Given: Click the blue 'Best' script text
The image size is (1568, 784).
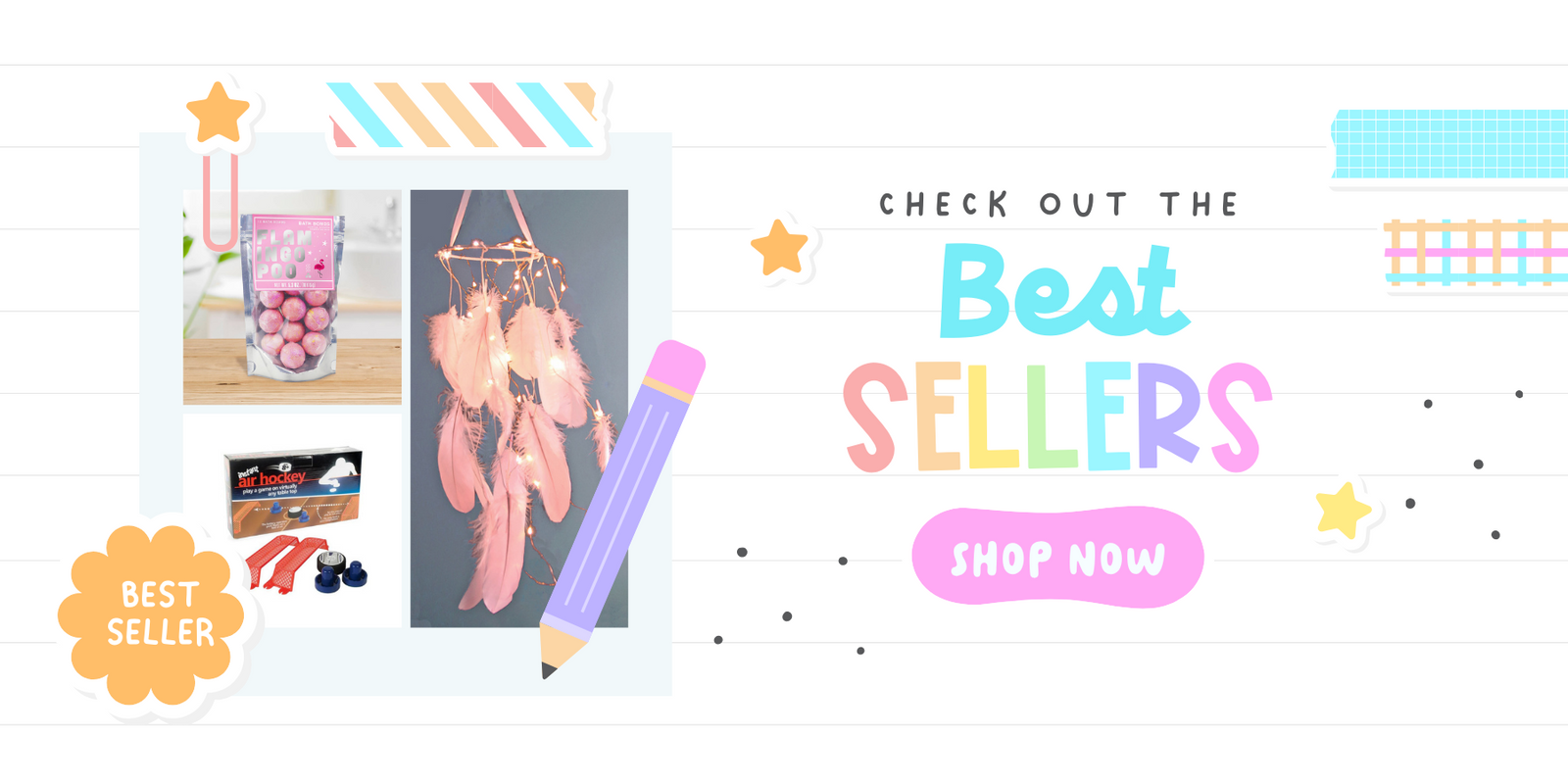Looking at the screenshot, I should pos(1064,290).
